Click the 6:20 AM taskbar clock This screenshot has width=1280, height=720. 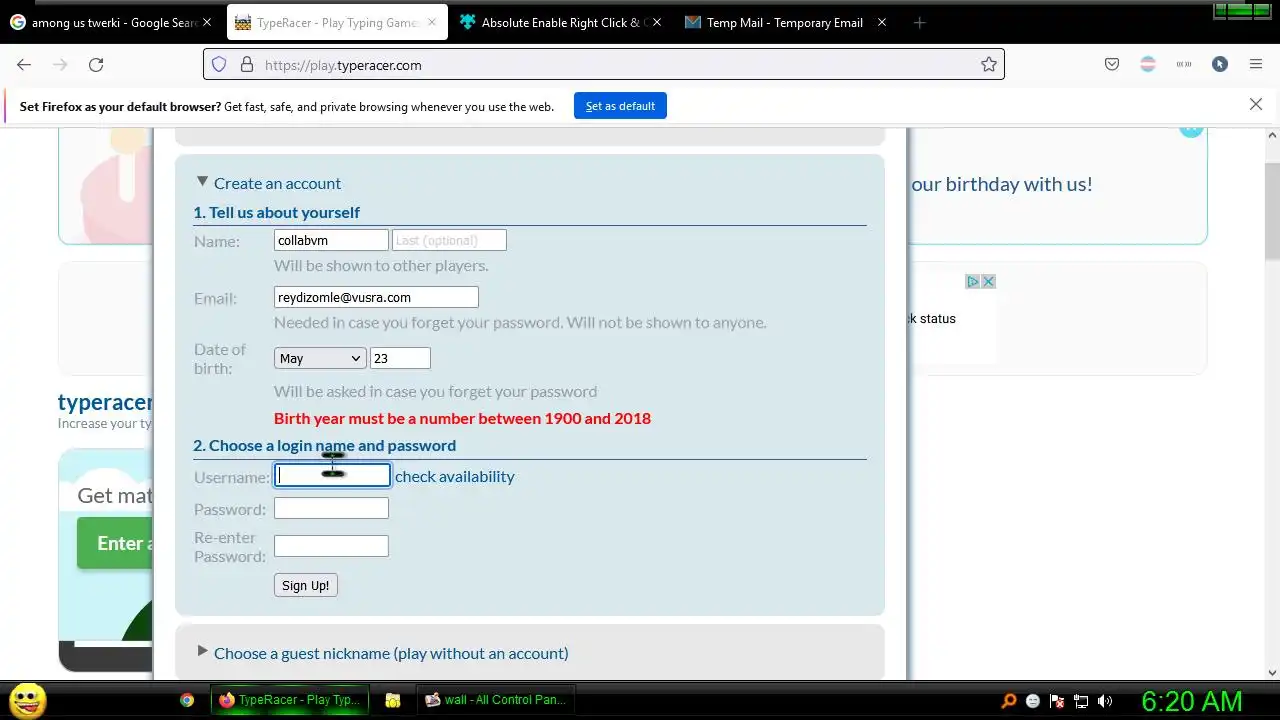(x=1191, y=701)
